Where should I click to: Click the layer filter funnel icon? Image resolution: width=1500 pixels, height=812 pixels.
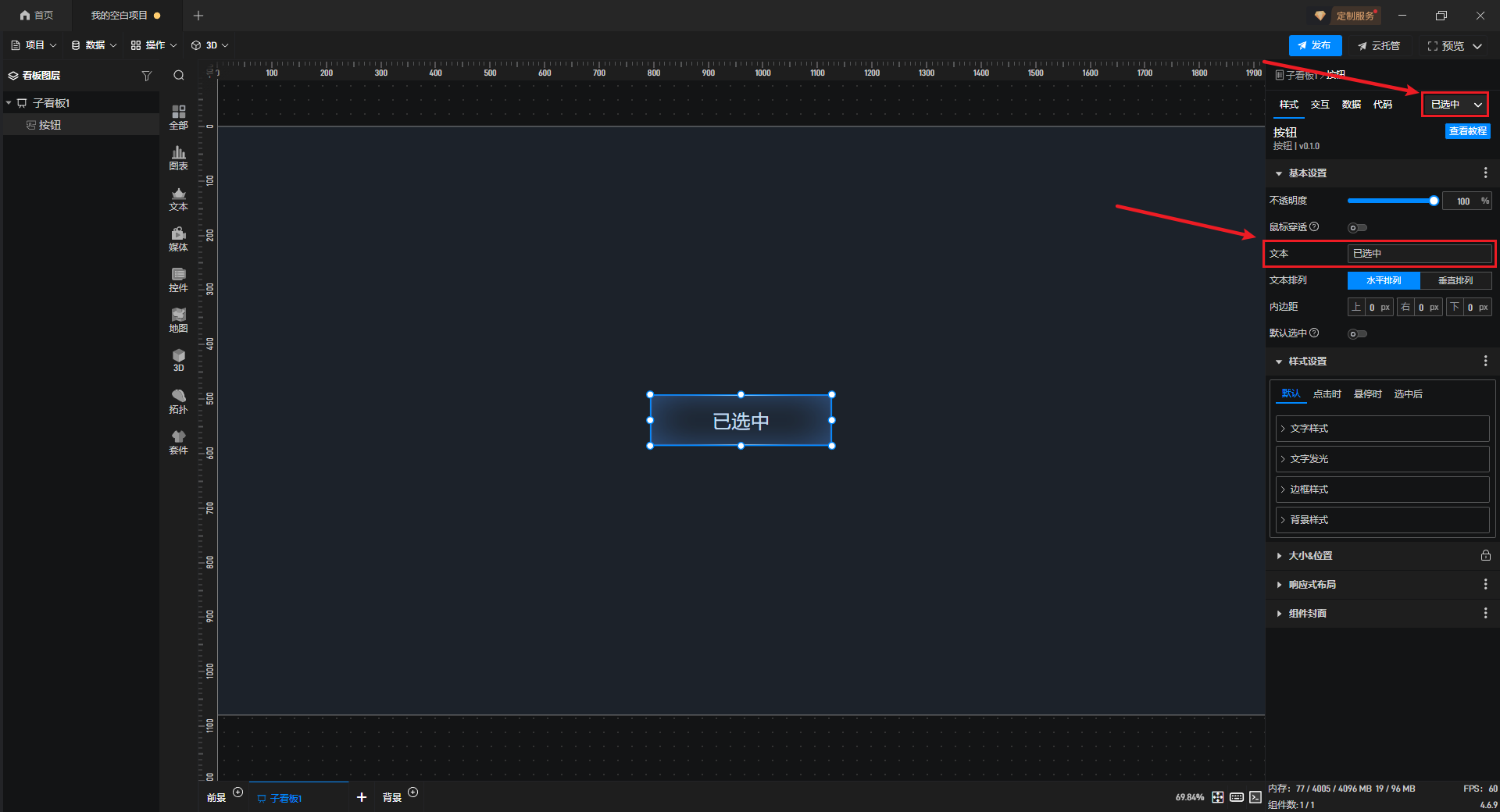coord(146,76)
